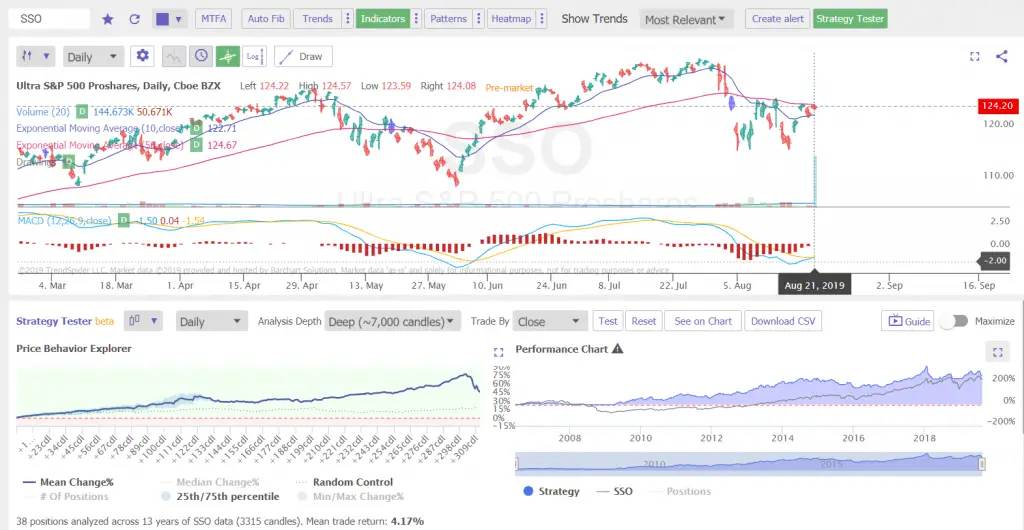Toggle the Drawings D badge
This screenshot has width=1024, height=530.
[69, 162]
